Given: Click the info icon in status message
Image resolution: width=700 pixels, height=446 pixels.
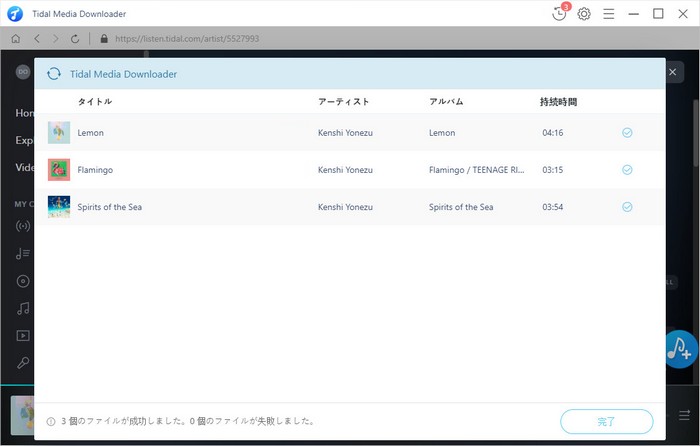Looking at the screenshot, I should coord(51,421).
